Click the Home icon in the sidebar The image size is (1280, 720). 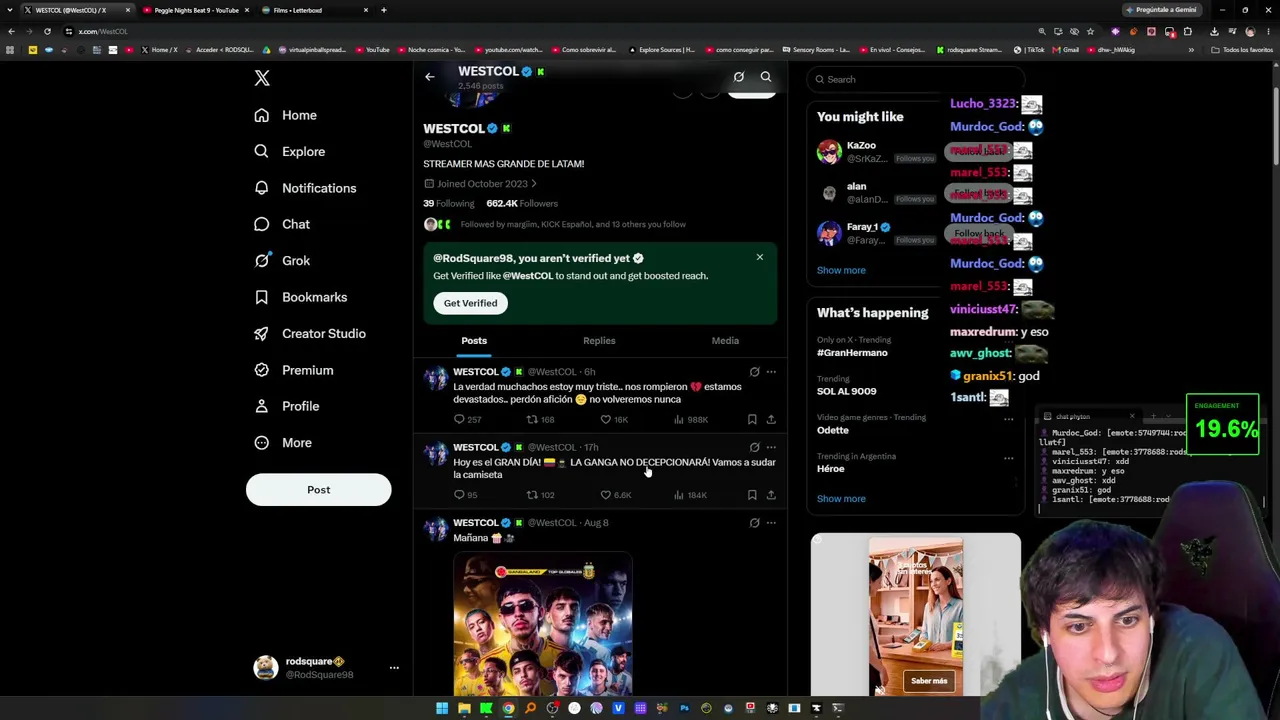click(262, 115)
